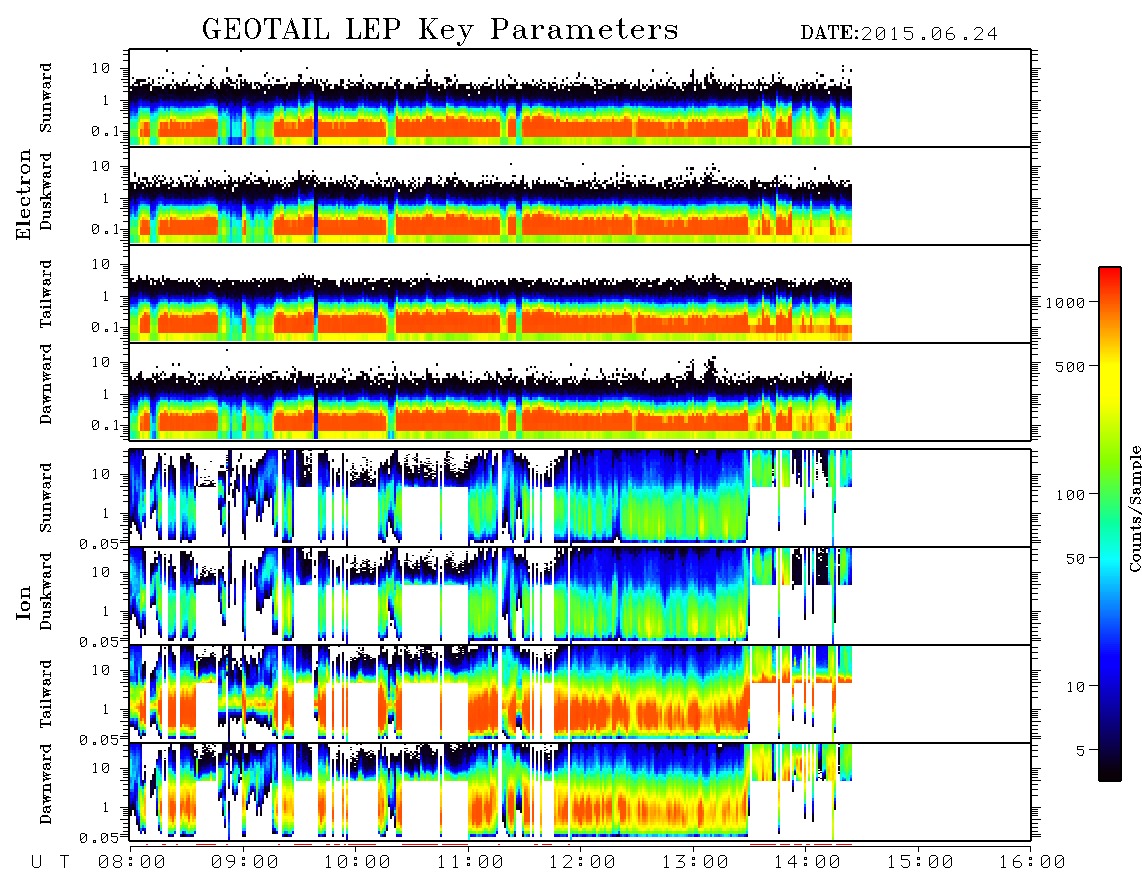Click the 1000 colorbar tick label

click(1065, 303)
